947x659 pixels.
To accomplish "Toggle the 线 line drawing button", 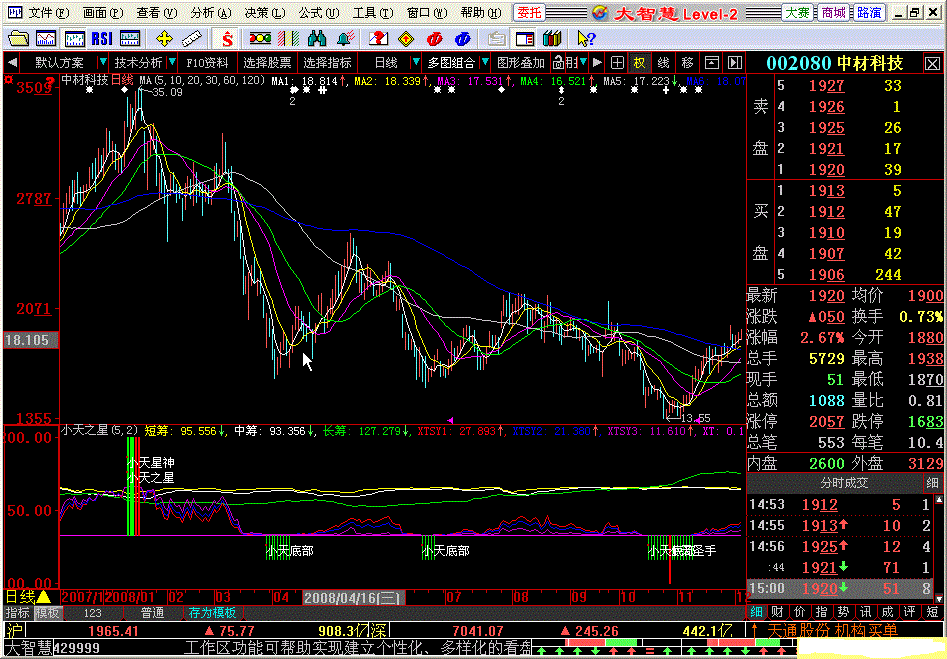I will coord(663,62).
